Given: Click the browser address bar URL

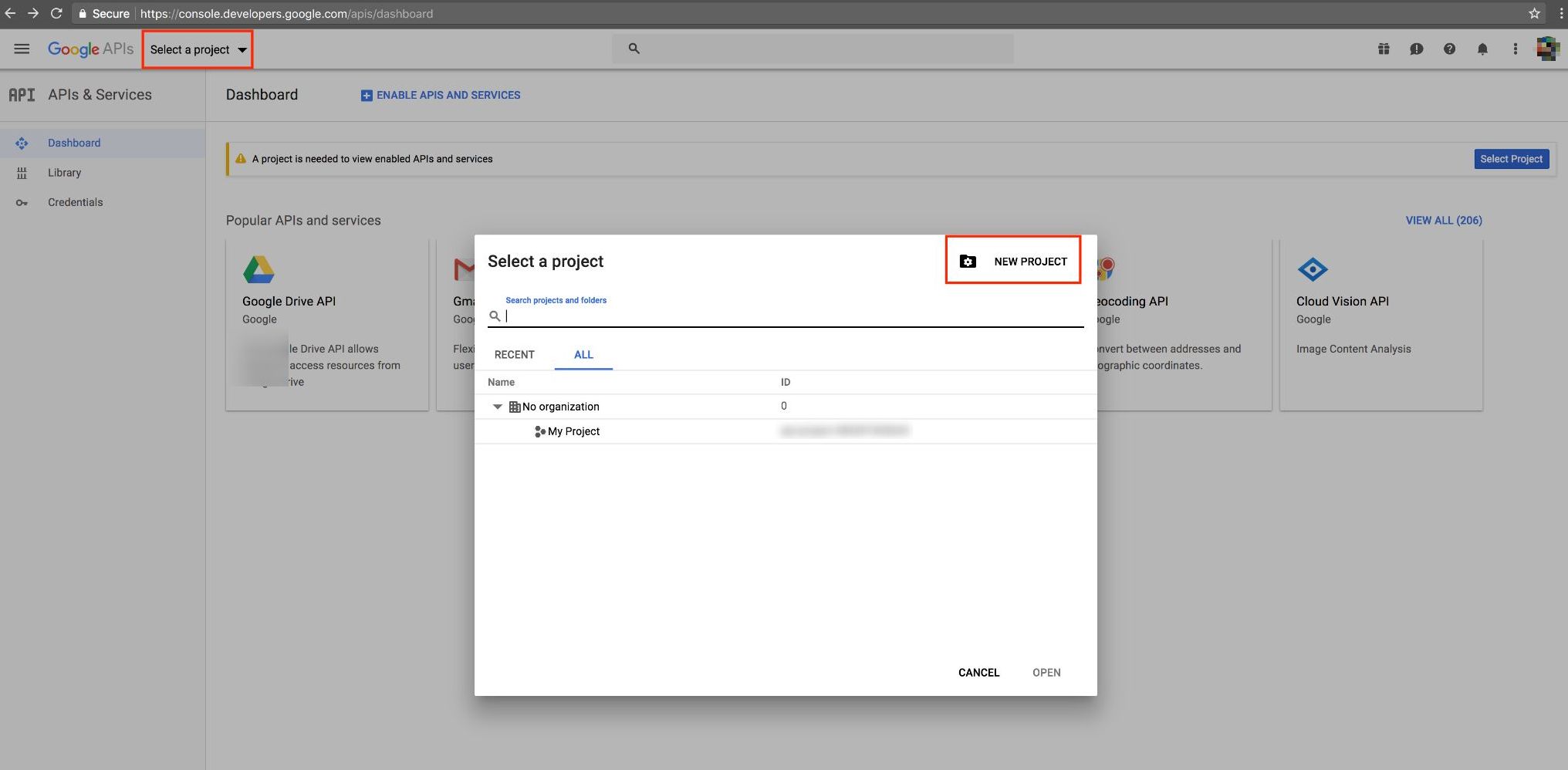Looking at the screenshot, I should coord(286,14).
